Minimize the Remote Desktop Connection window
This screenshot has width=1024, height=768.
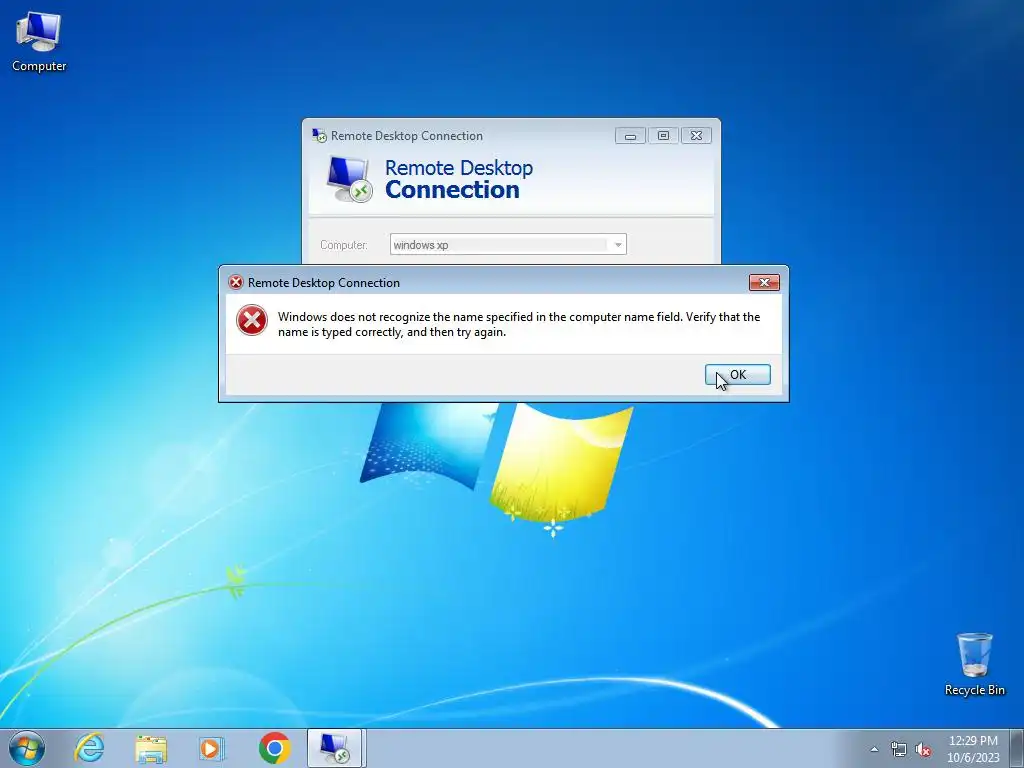coord(630,136)
